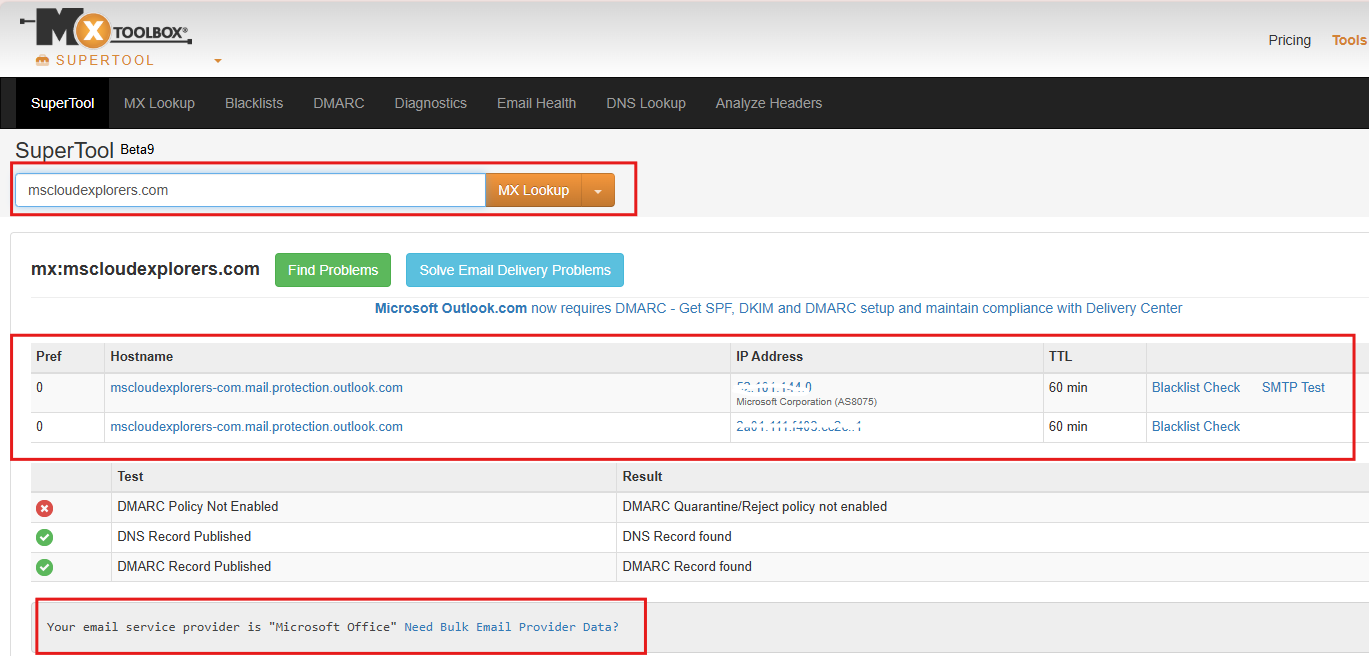Screen dimensions: 1369x656
Task: Select mx:mscloudexplorers.com heading
Action: click(x=146, y=269)
